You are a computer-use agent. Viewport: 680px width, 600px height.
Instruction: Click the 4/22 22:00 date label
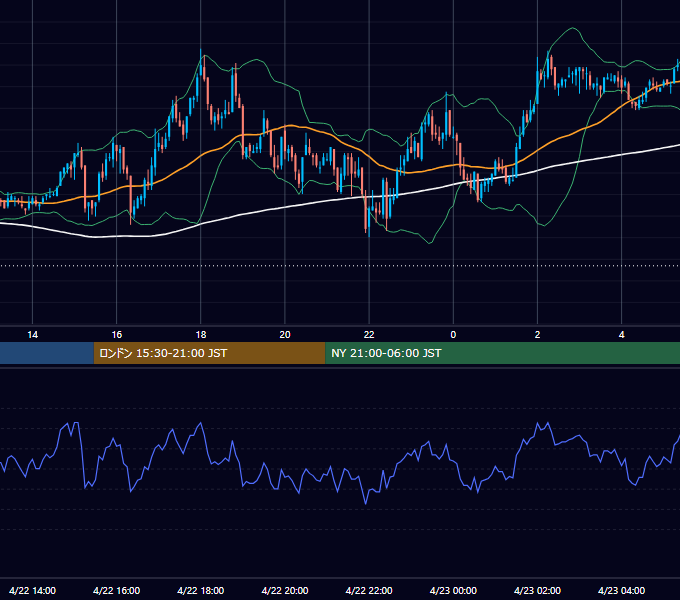point(369,590)
